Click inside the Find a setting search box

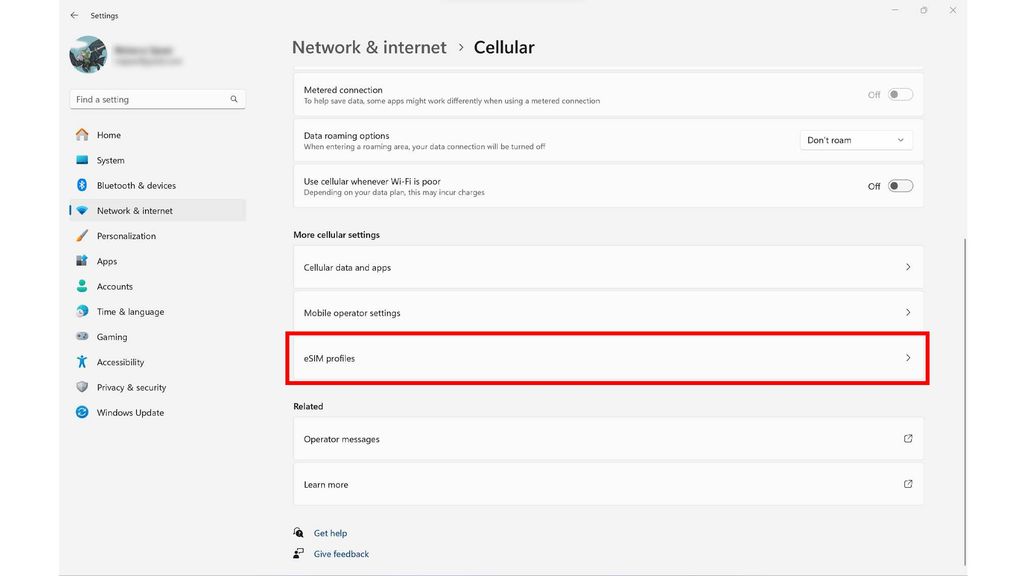click(150, 99)
